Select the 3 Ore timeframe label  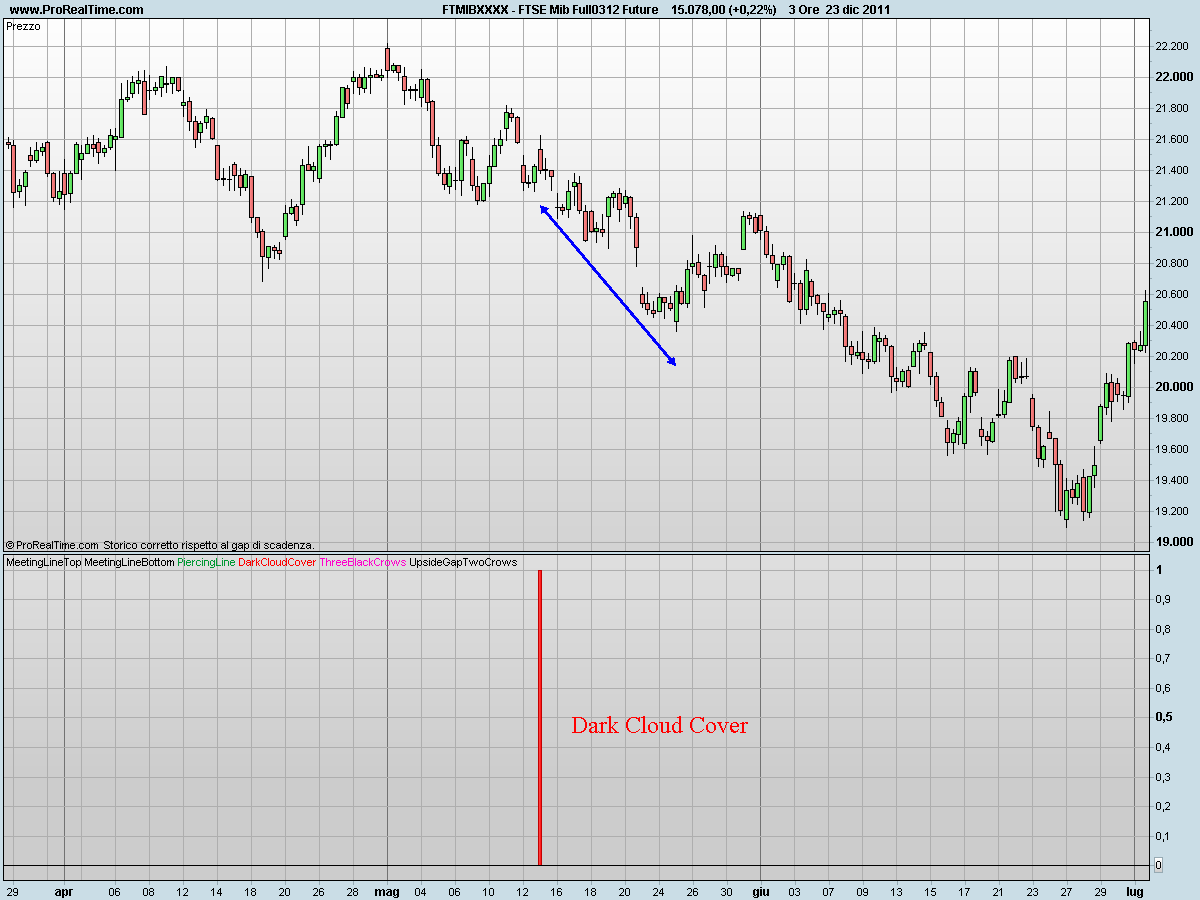click(x=805, y=10)
